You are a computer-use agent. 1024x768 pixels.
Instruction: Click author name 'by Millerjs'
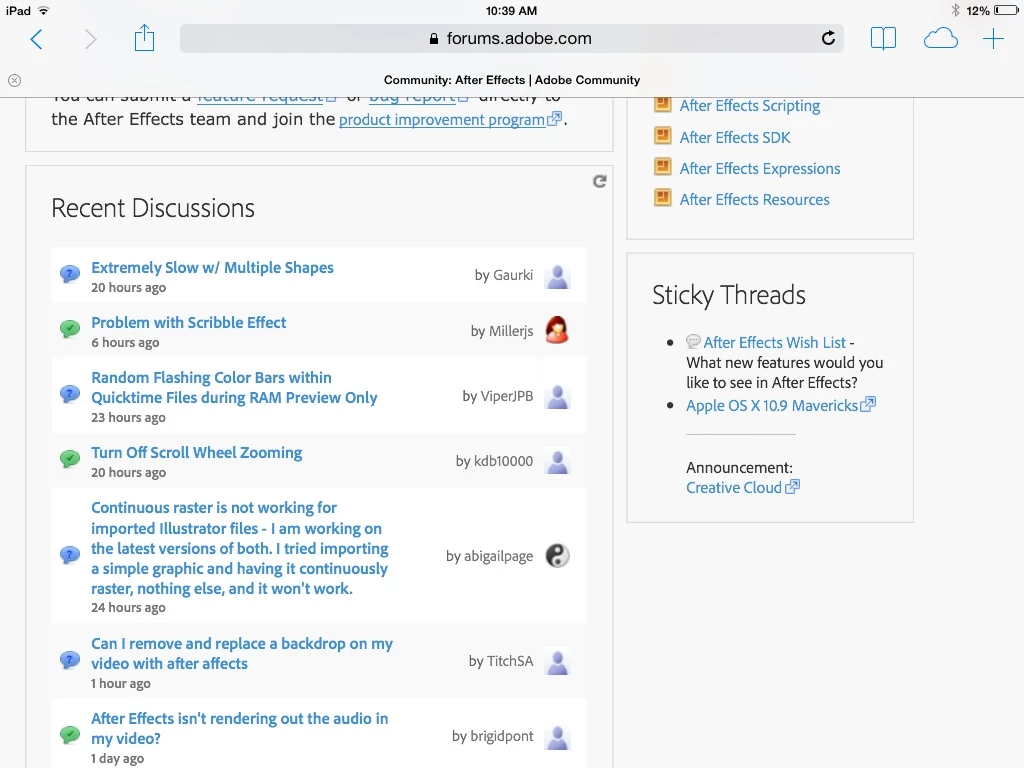tap(502, 331)
